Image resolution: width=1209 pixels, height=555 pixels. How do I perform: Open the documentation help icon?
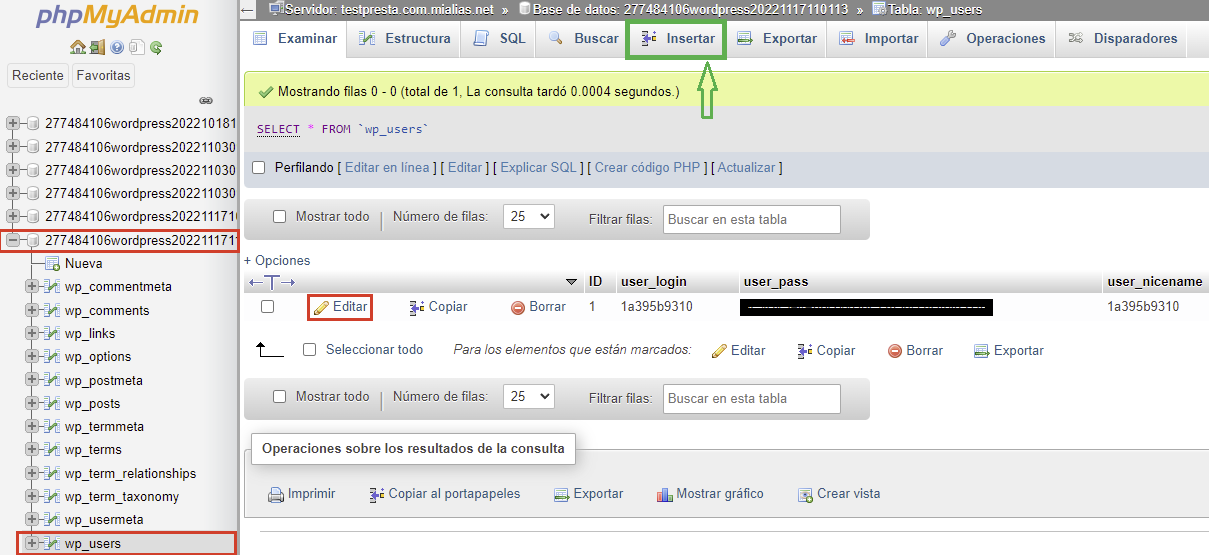pyautogui.click(x=117, y=47)
